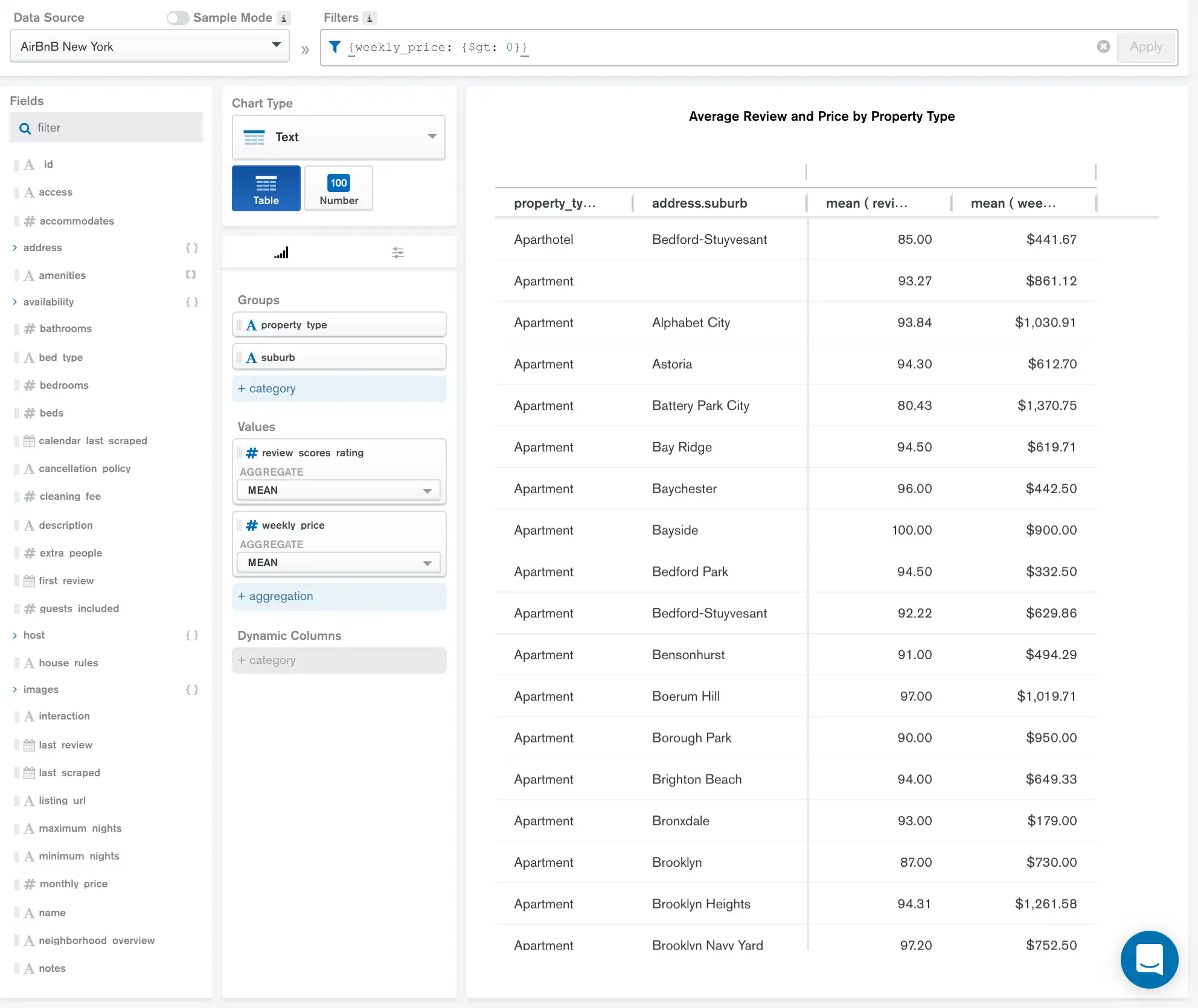Click the settings/sliders icon next to bar chart

397,253
